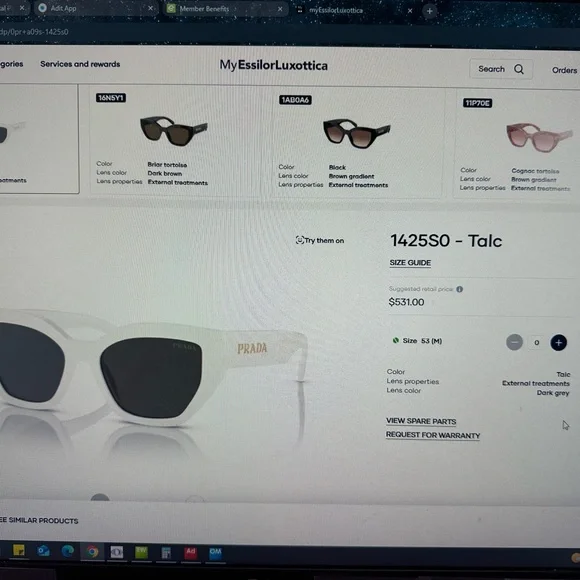Image resolution: width=580 pixels, height=580 pixels.
Task: Open Google Chrome from the taskbar
Action: click(x=92, y=552)
